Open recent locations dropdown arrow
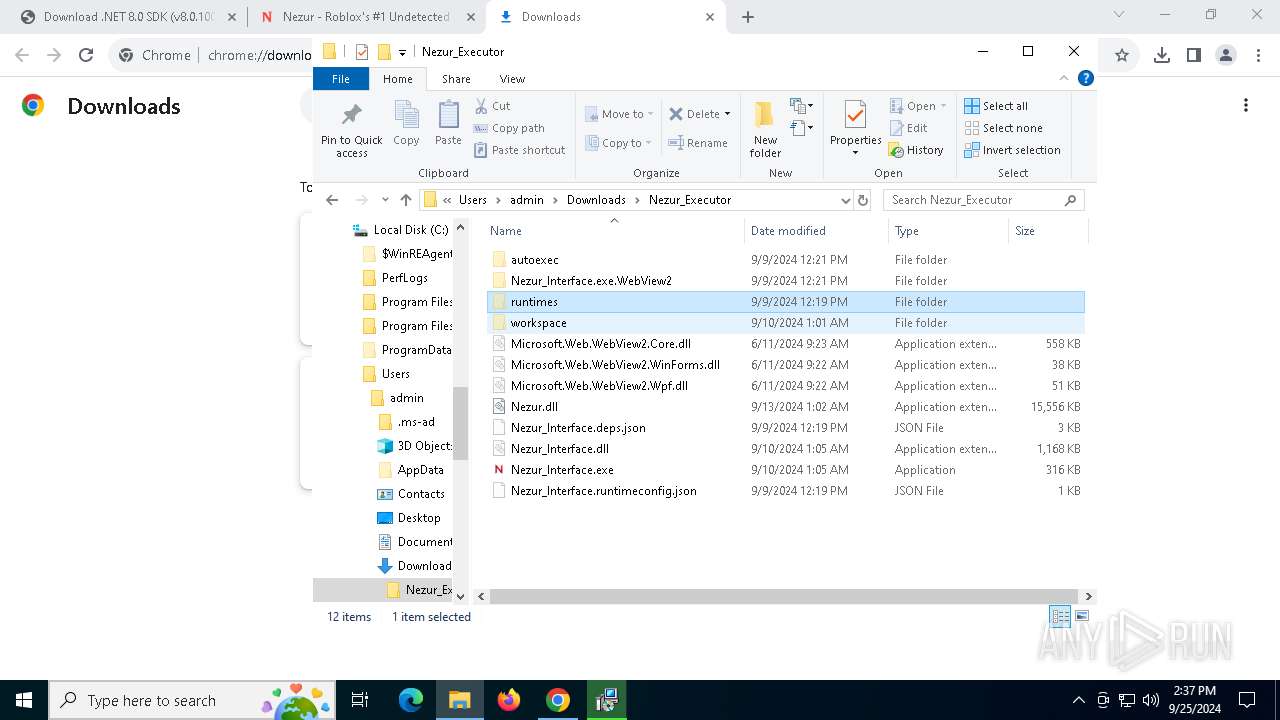 pos(384,200)
